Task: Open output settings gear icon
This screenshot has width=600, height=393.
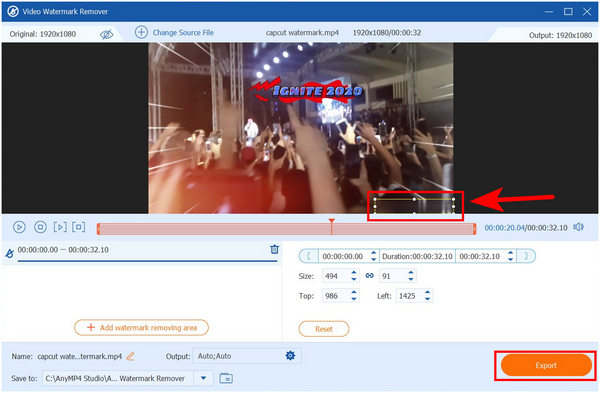Action: [290, 356]
